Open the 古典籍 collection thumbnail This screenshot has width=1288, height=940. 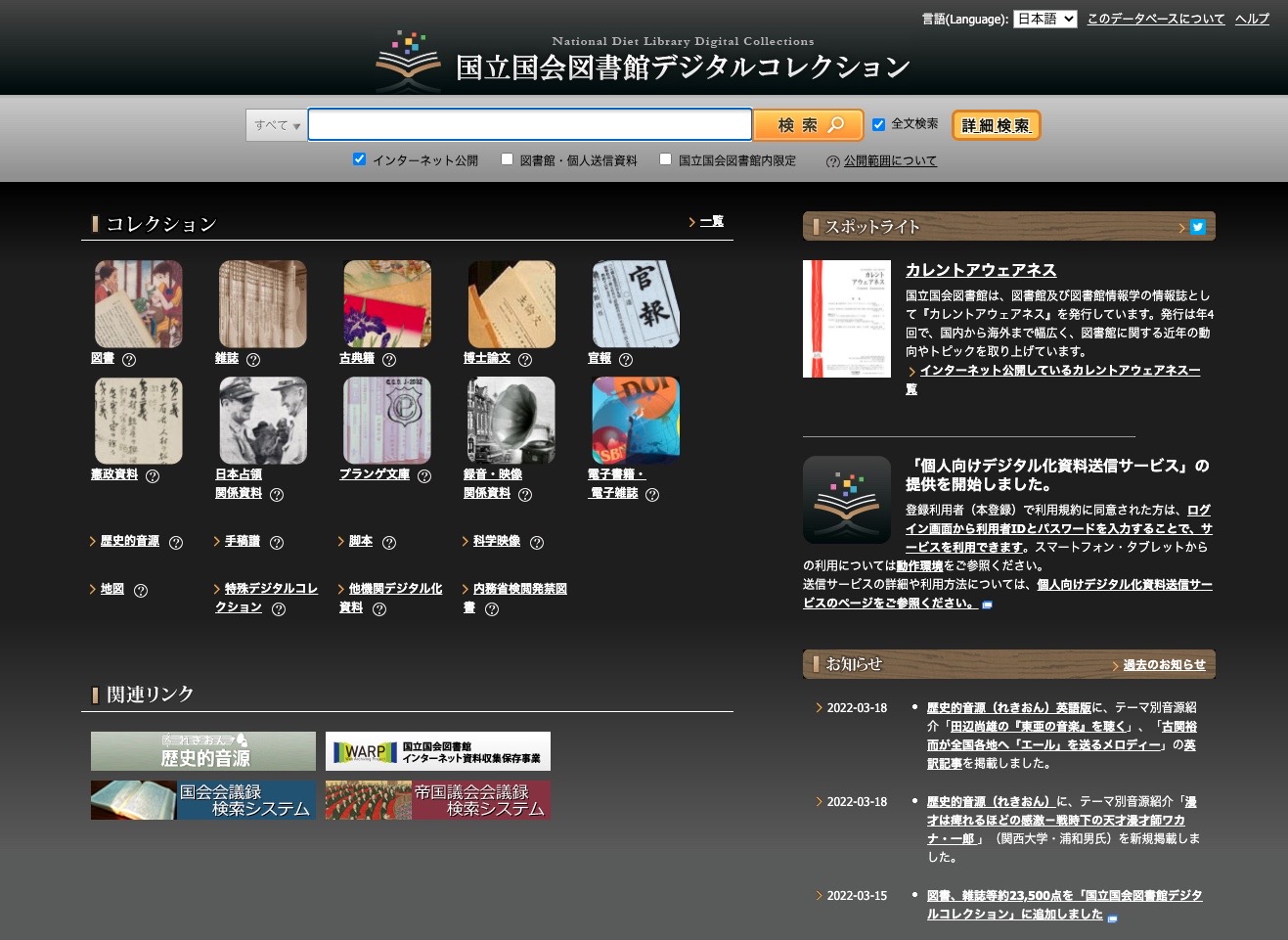(387, 304)
